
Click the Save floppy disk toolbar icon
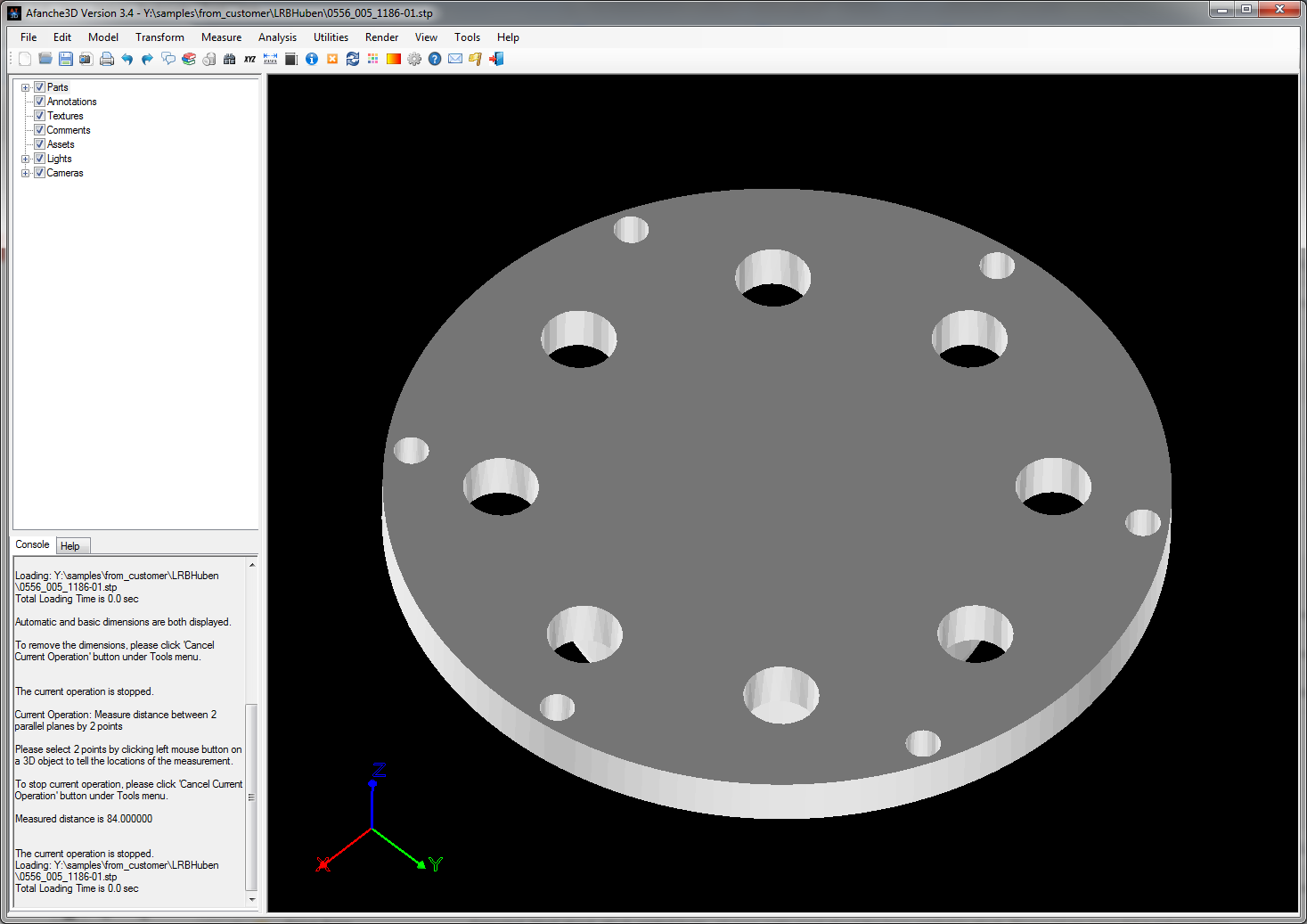66,59
